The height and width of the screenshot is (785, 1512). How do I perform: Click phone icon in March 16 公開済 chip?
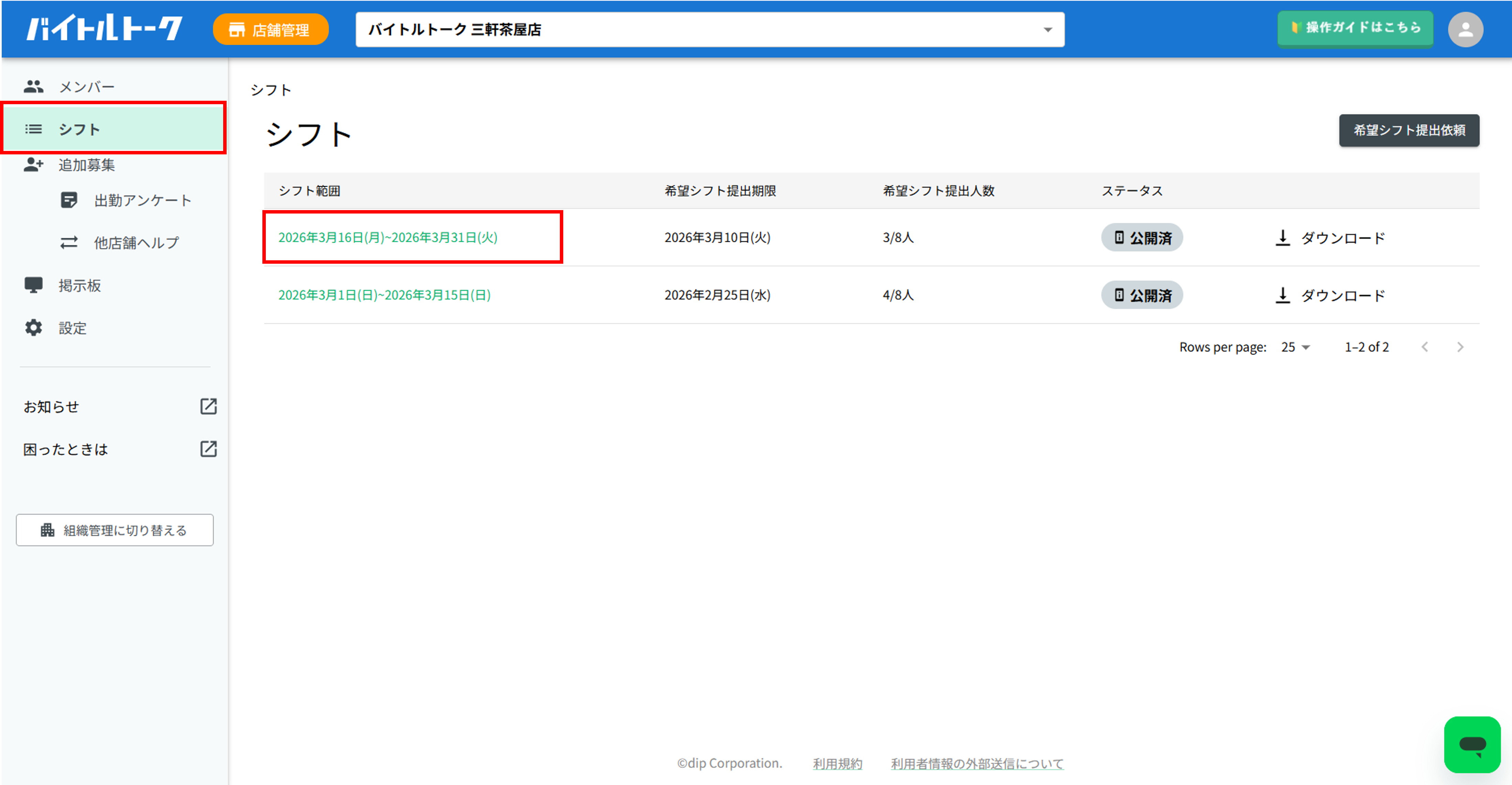coord(1119,238)
